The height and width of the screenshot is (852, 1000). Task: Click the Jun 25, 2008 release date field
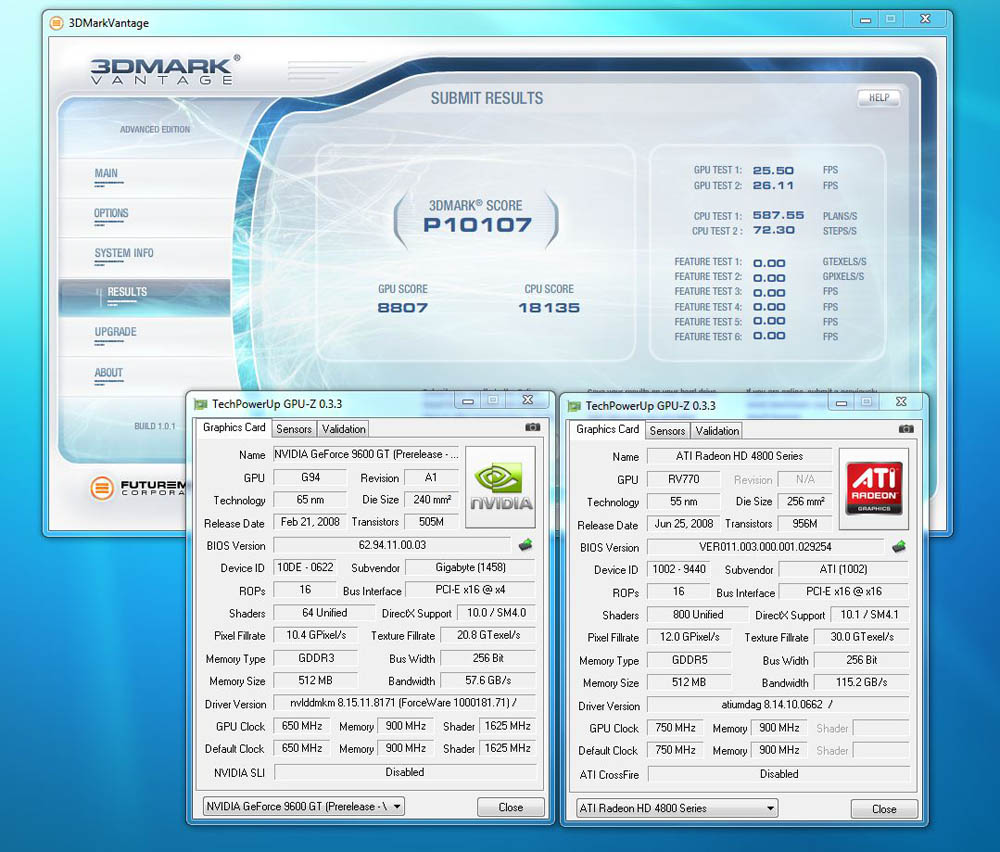(684, 524)
